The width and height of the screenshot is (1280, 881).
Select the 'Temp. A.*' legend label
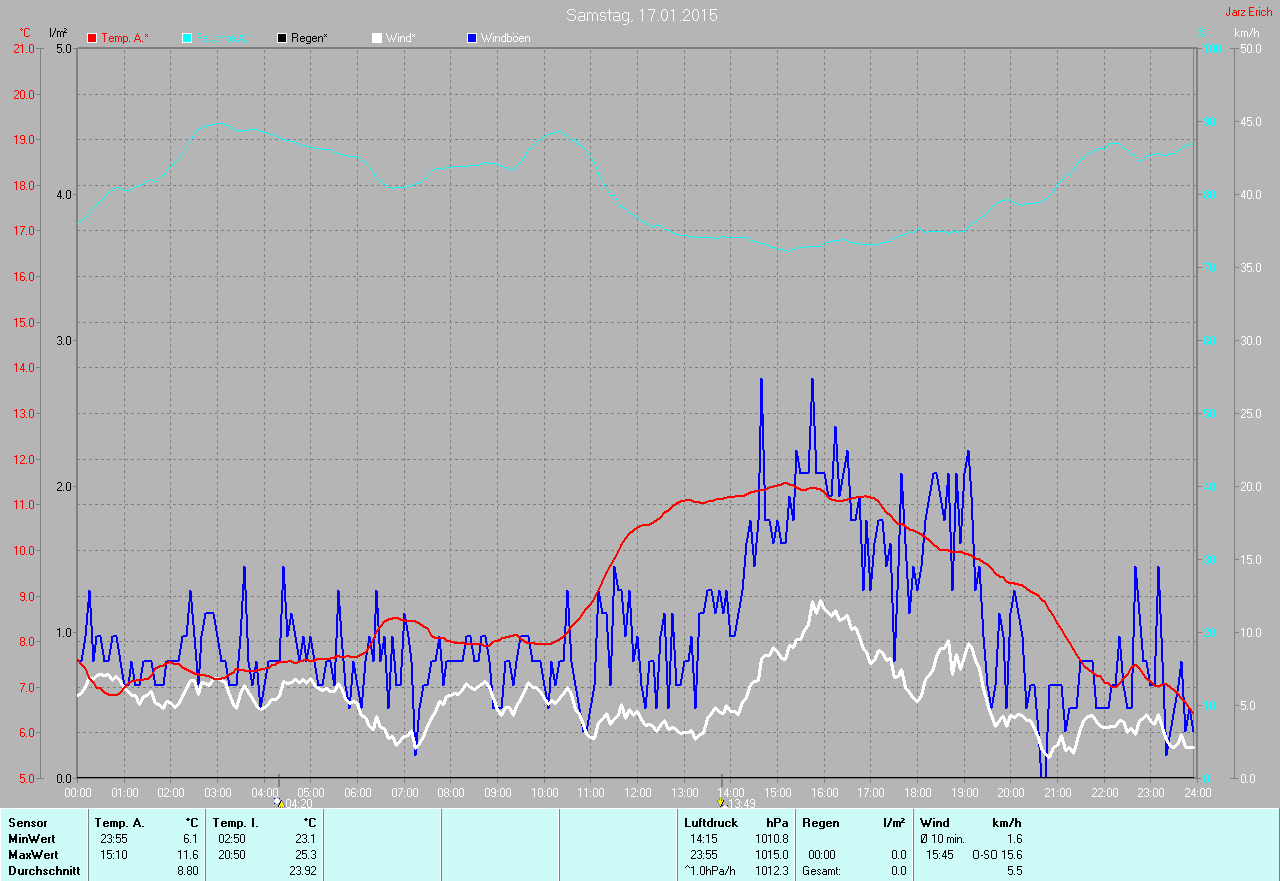pyautogui.click(x=125, y=38)
